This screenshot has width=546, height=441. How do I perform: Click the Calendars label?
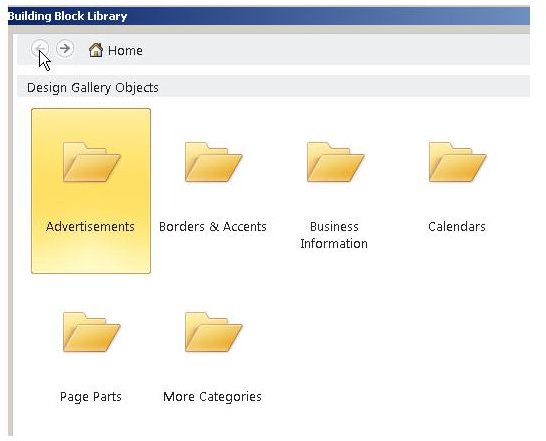[457, 227]
